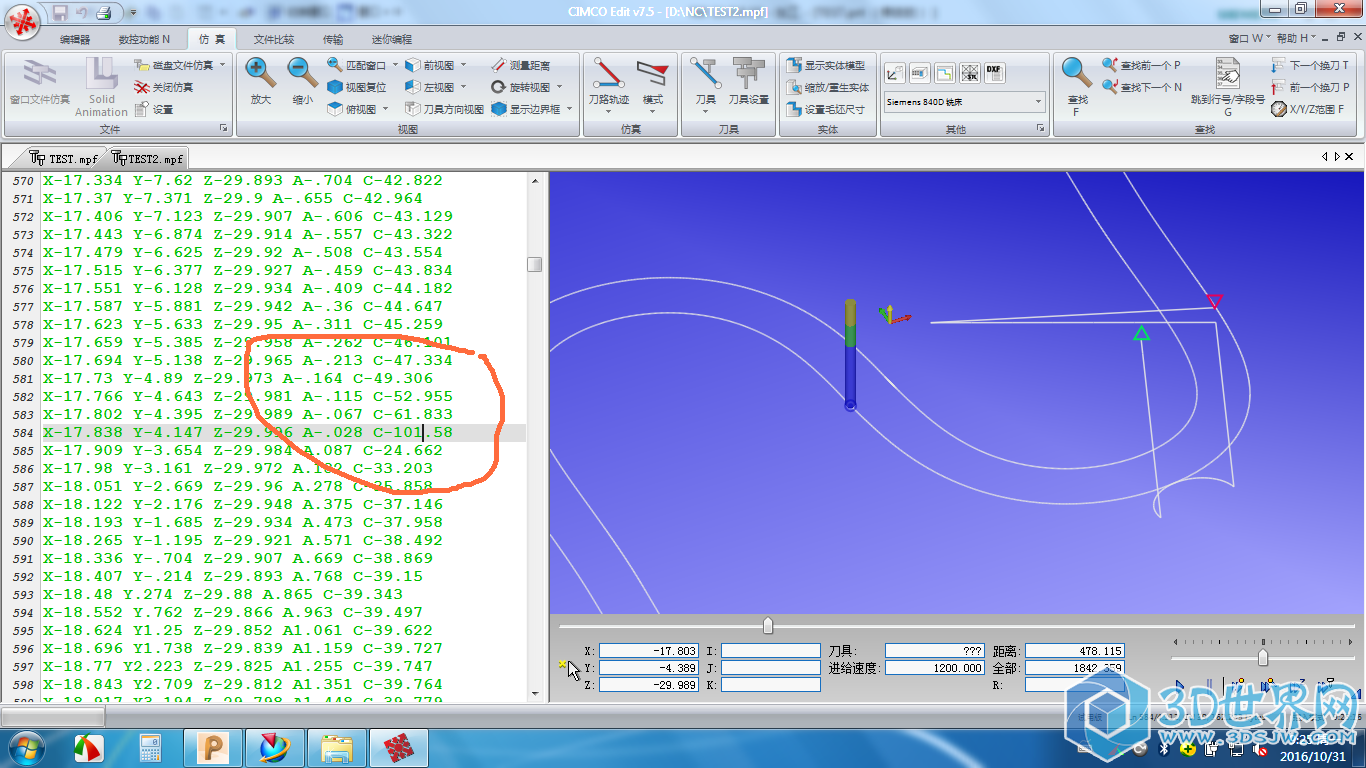Click the simulation progress slider handle
This screenshot has width=1366, height=768.
(768, 626)
